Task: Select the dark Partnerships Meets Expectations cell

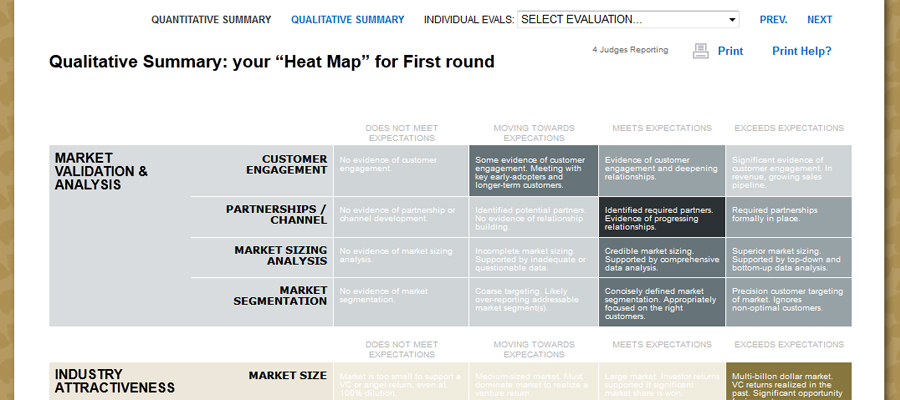Action: 662,218
